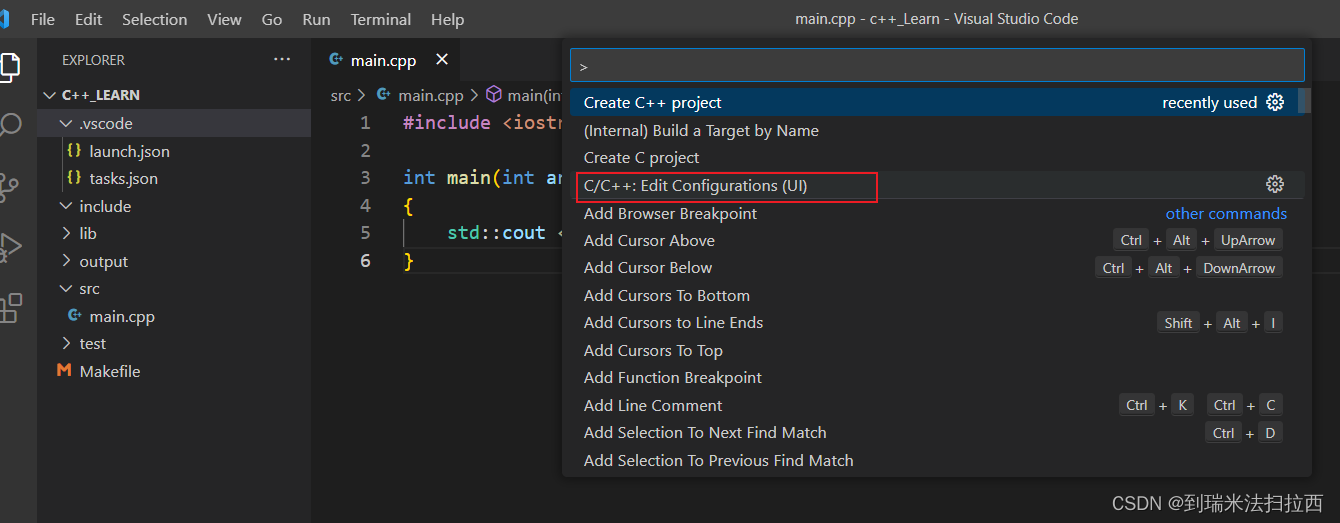The width and height of the screenshot is (1340, 523).
Task: Collapse the .vscode folder
Action: pos(67,124)
